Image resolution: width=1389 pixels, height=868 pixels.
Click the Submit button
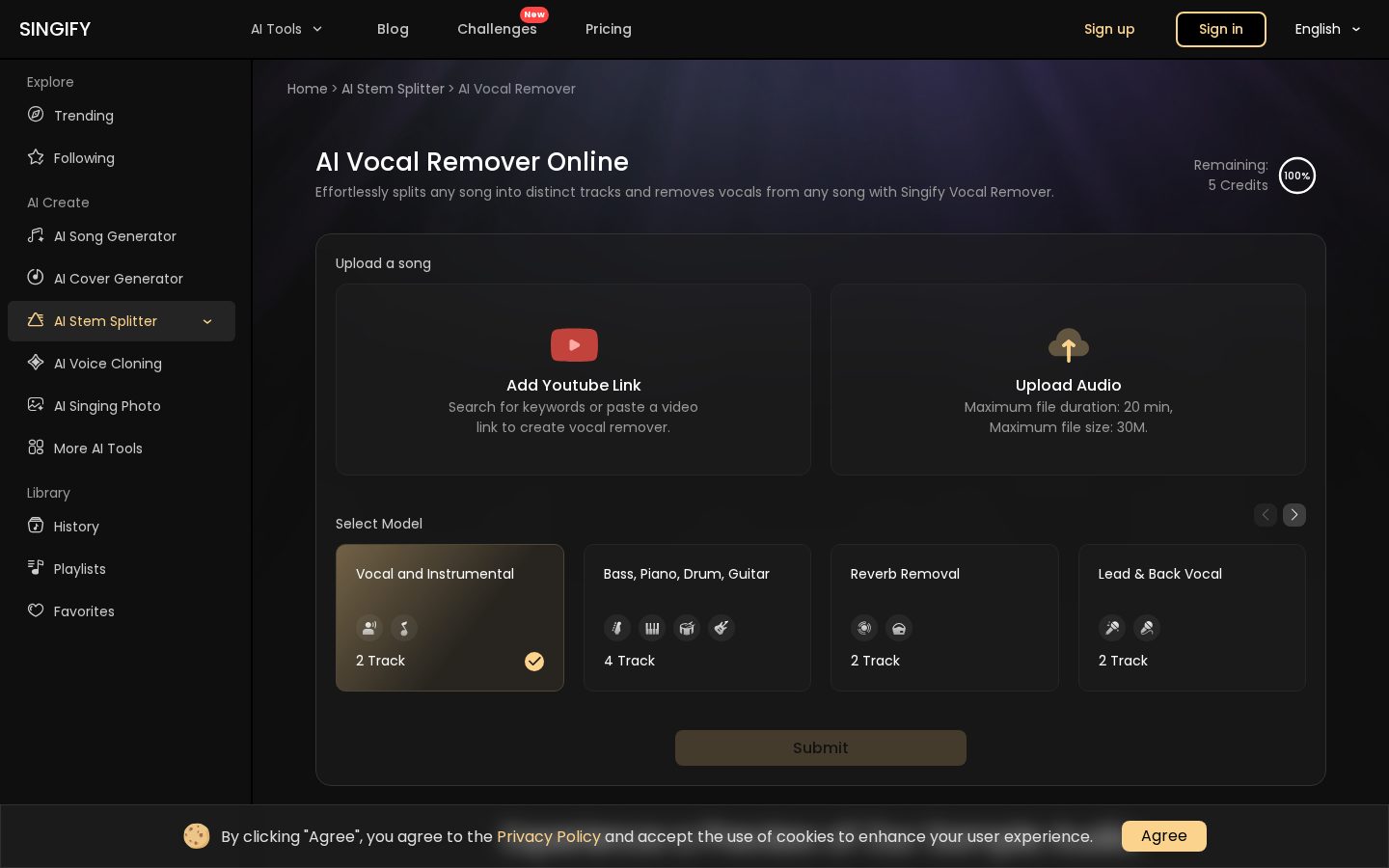tap(821, 747)
